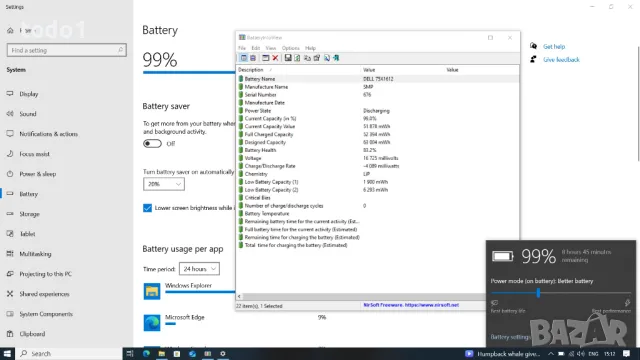Click the Home icon in Settings sidebar
The height and width of the screenshot is (360, 640).
pos(10,31)
